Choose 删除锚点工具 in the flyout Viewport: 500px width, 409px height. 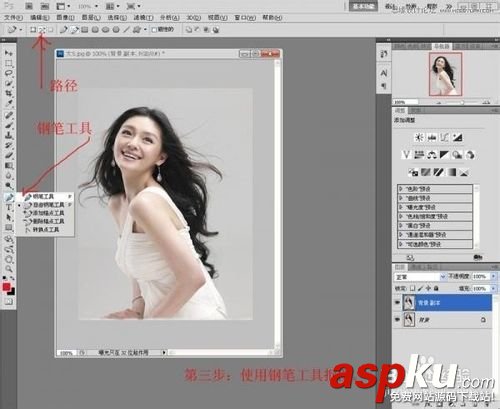point(45,221)
